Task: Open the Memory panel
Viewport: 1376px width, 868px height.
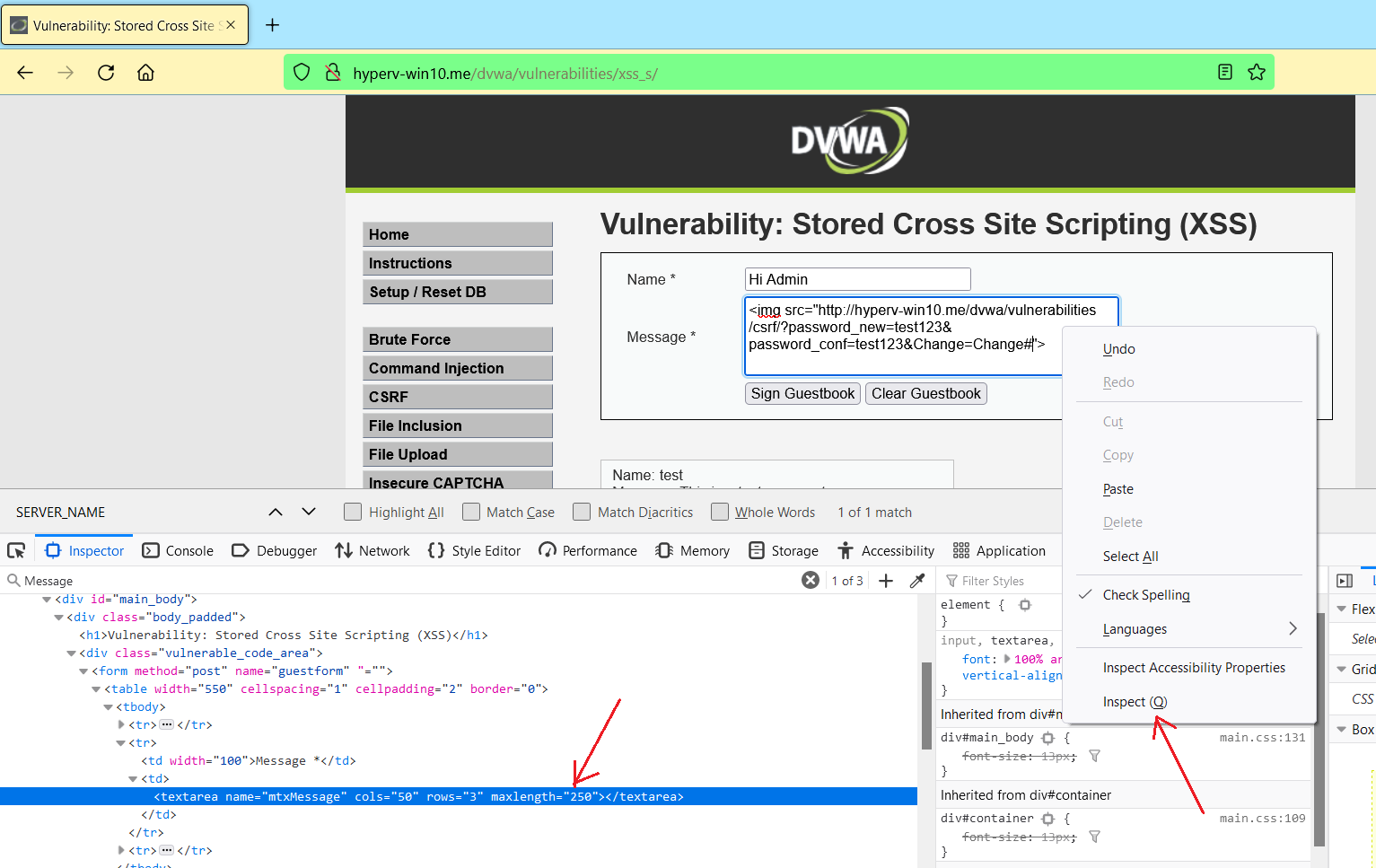Action: [692, 550]
